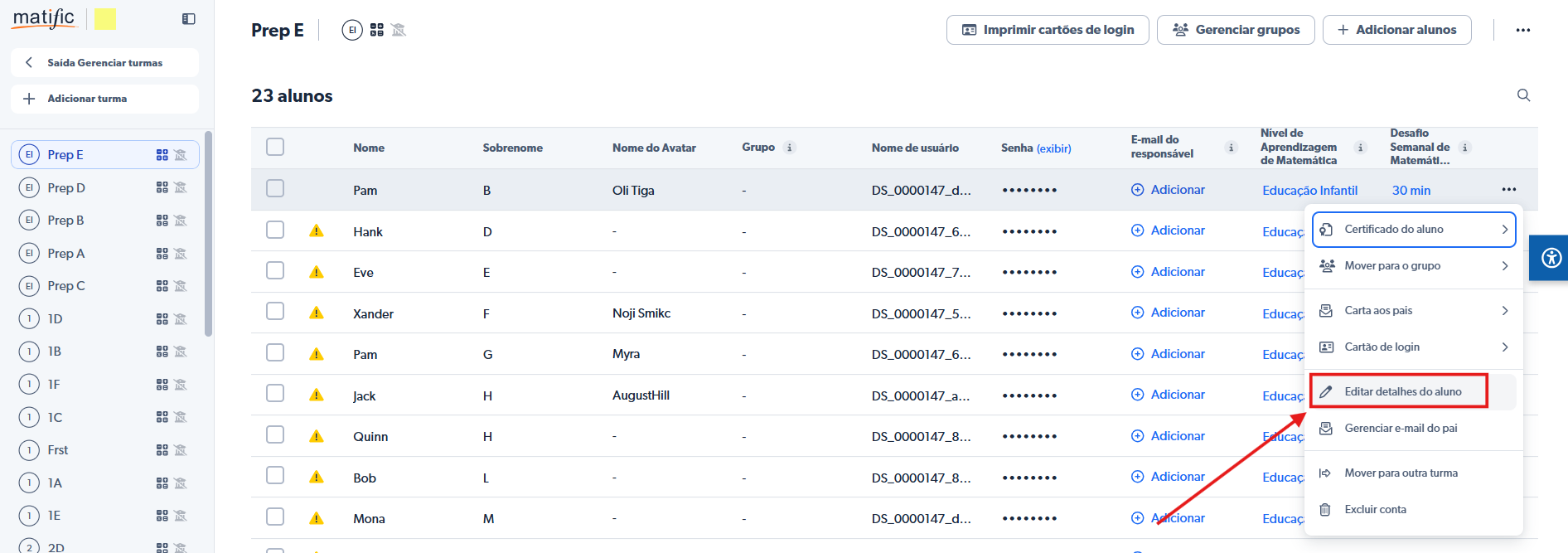The image size is (1568, 553).
Task: Click the search magnifier icon above table
Action: [1523, 95]
